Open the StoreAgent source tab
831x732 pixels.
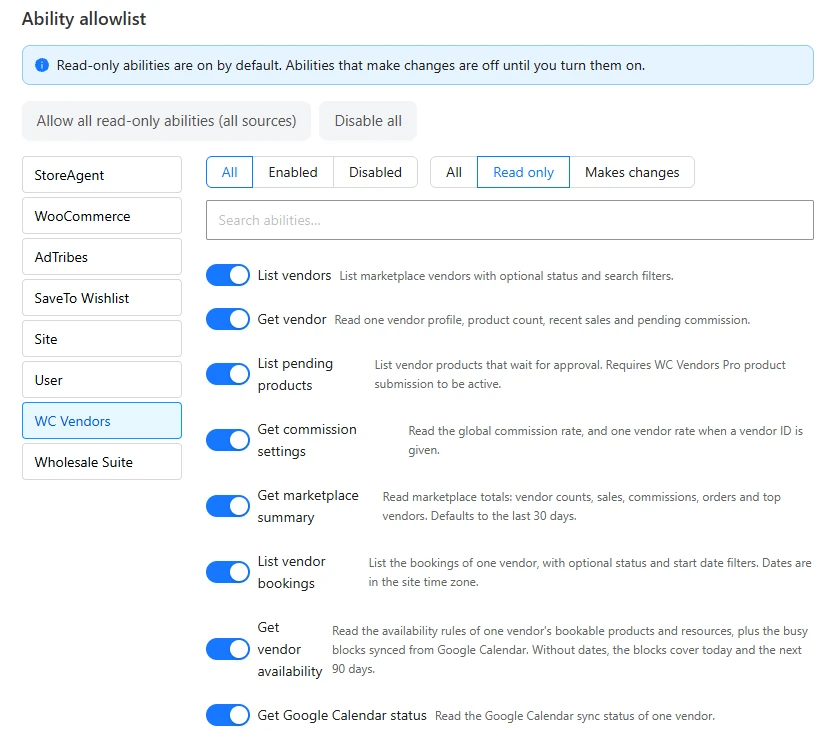click(x=102, y=175)
